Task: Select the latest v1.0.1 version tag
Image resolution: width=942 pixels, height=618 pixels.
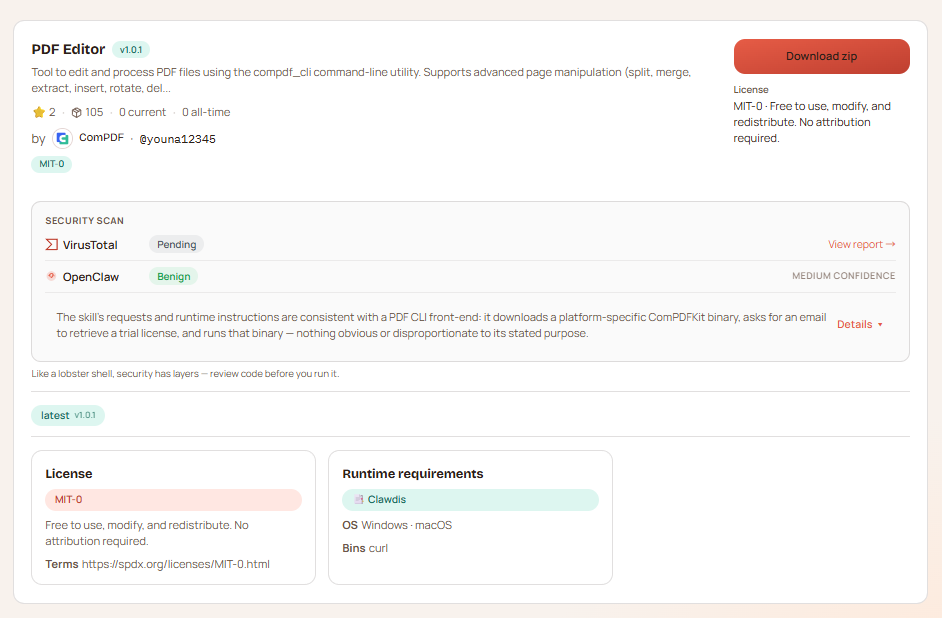Action: tap(68, 416)
